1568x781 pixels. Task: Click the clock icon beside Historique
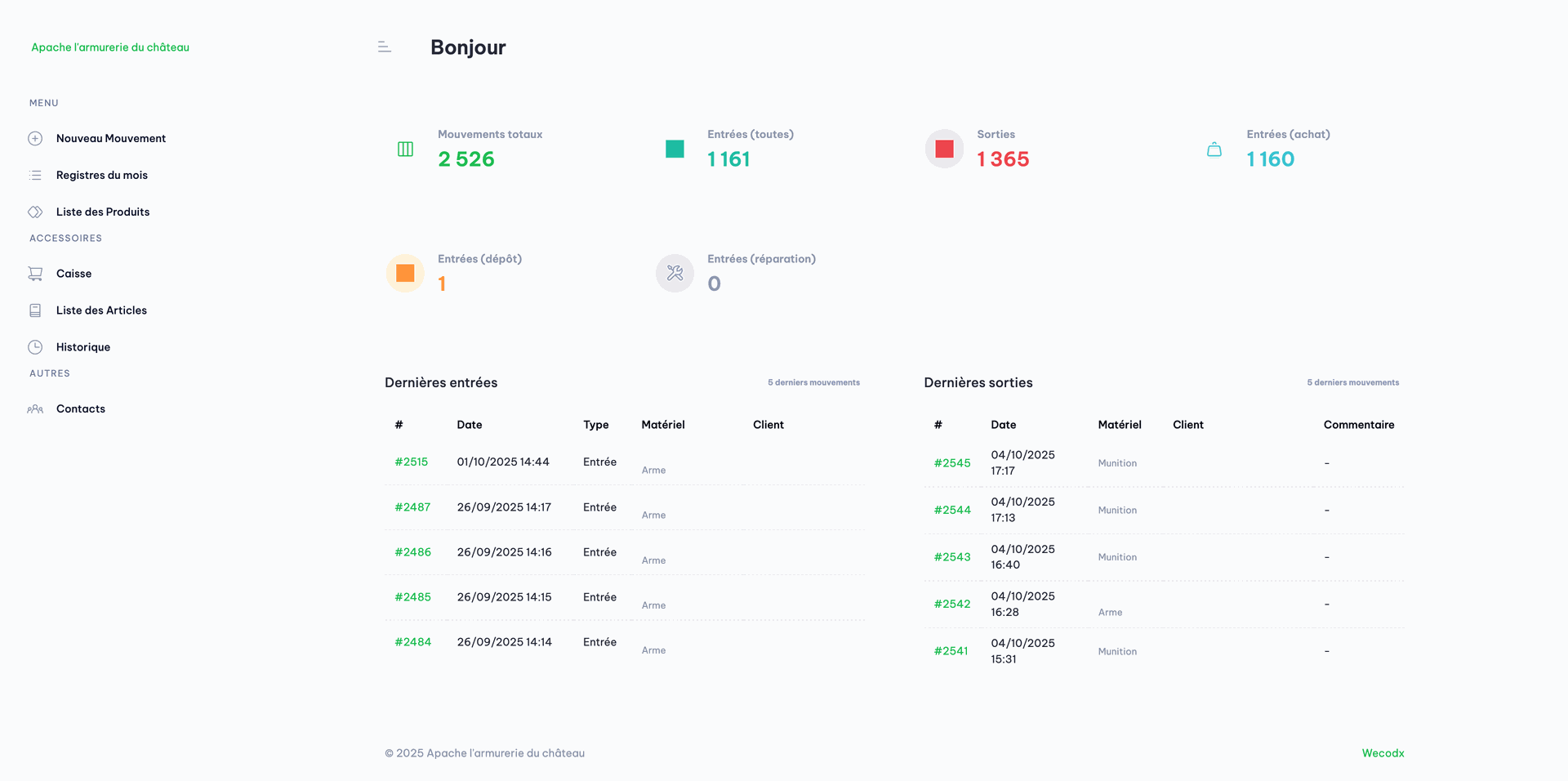(x=35, y=347)
